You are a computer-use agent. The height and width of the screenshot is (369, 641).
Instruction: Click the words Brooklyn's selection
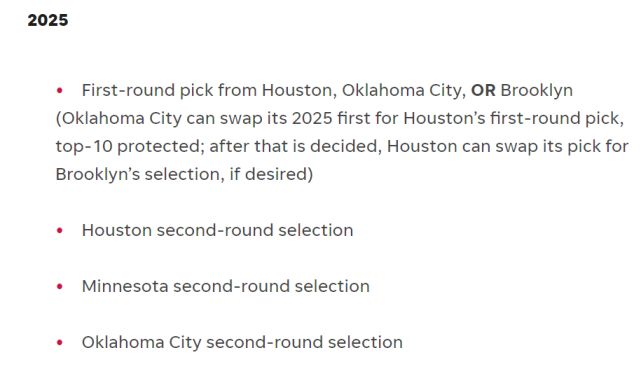click(x=140, y=174)
